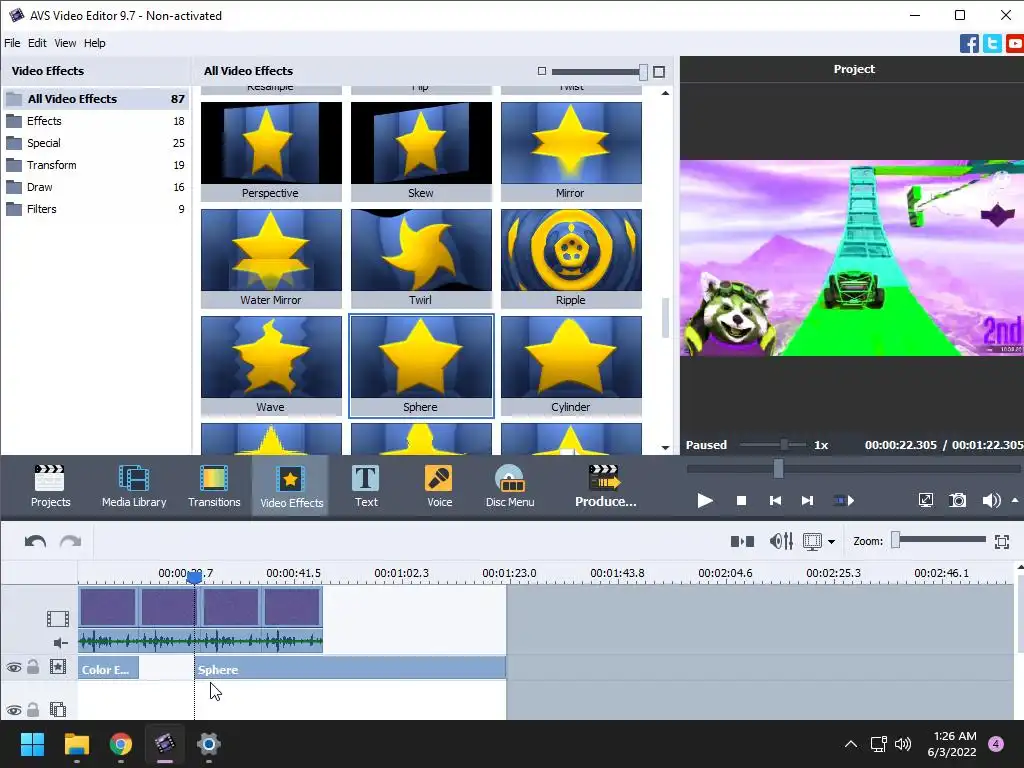The height and width of the screenshot is (768, 1024).
Task: Redo the last action
Action: (71, 541)
